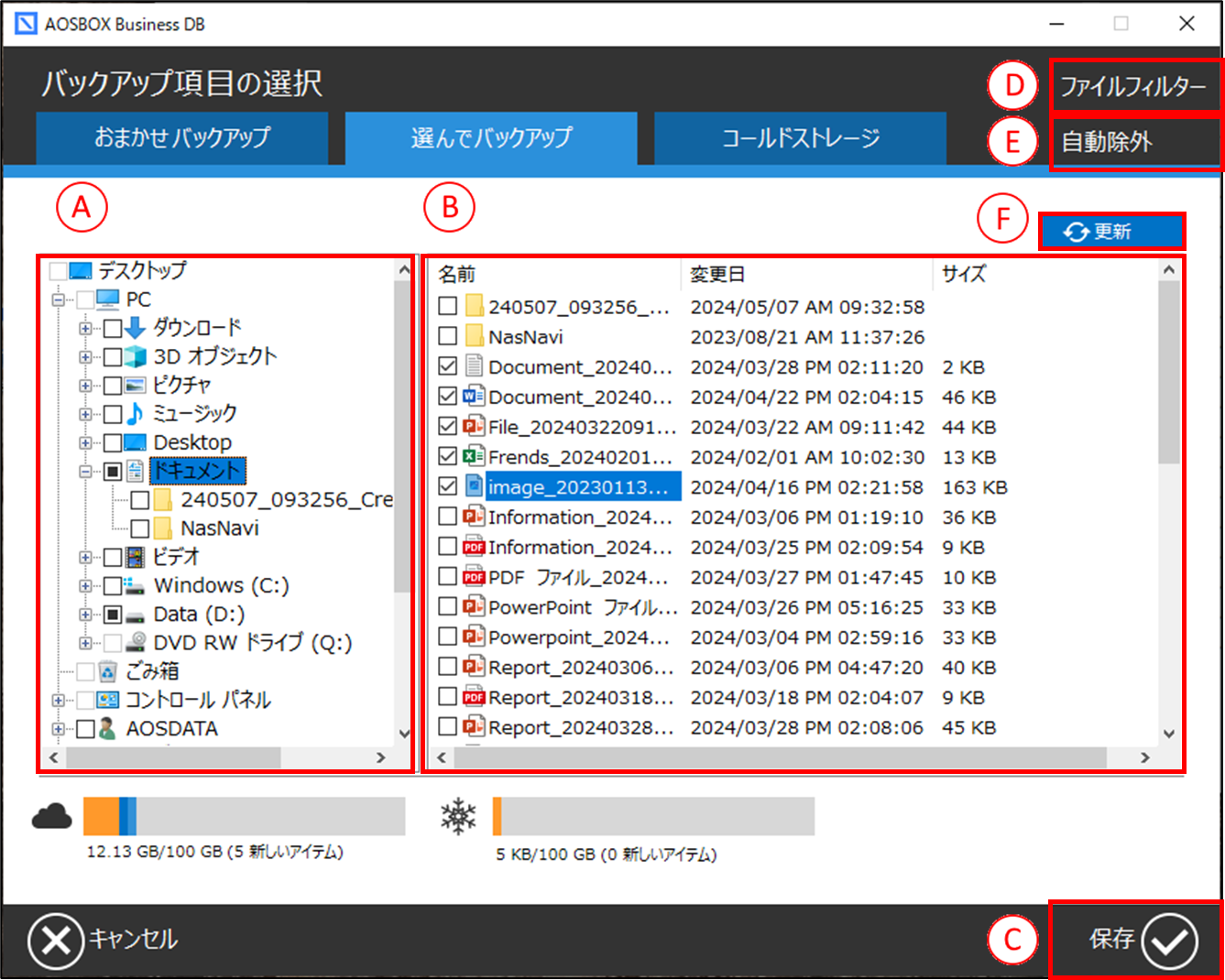The height and width of the screenshot is (980, 1225).
Task: Expand the AOSDATA tree node
Action: click(x=58, y=729)
